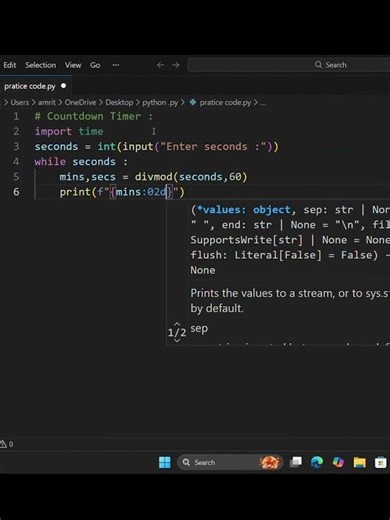
Task: Open File Explorer from the taskbar
Action: click(359, 462)
